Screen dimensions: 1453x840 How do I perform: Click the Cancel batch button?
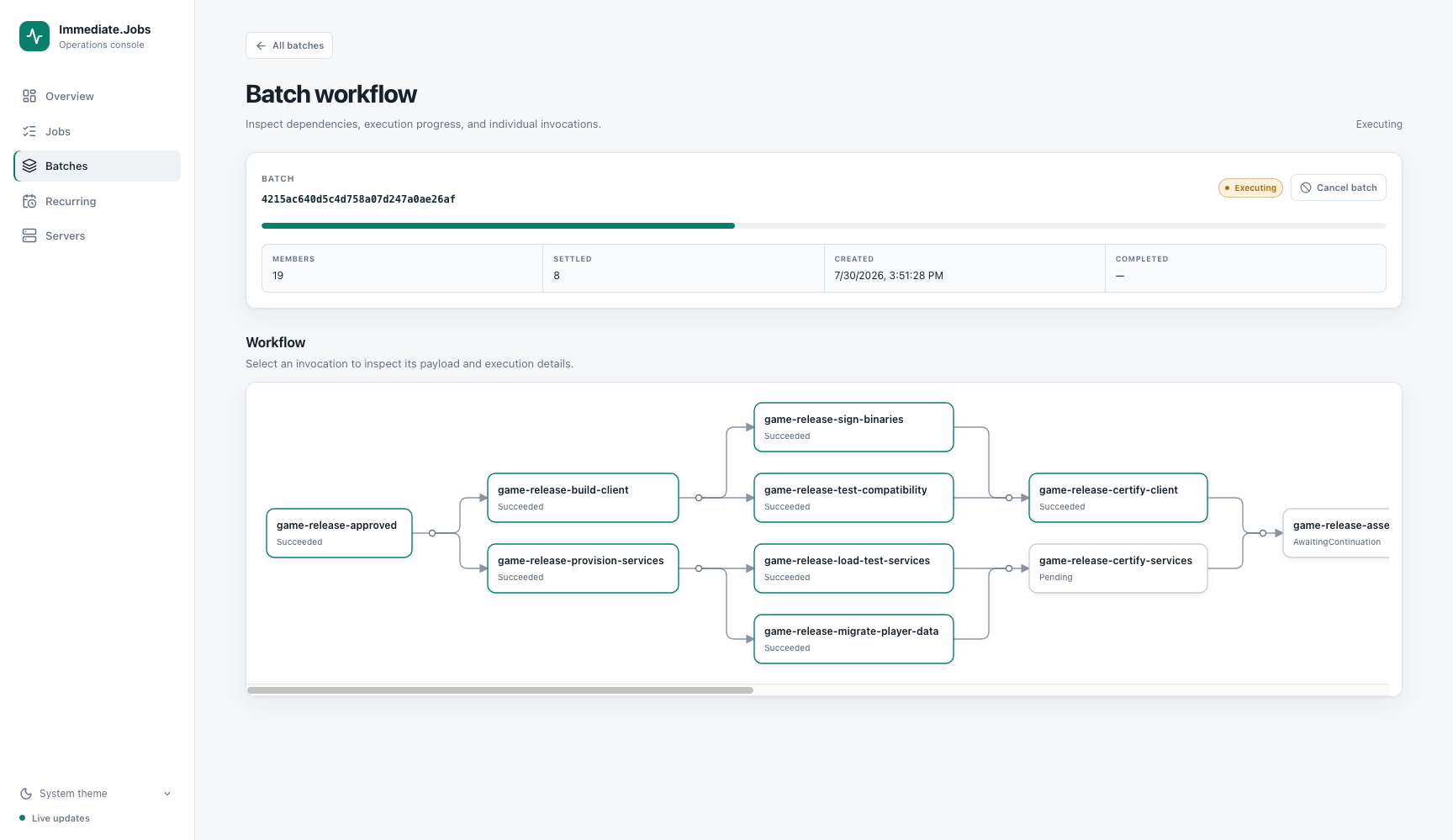(x=1339, y=188)
